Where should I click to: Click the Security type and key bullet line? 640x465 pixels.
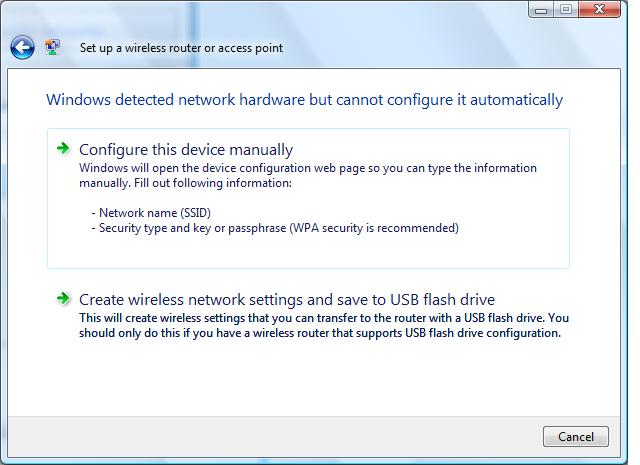coord(275,228)
